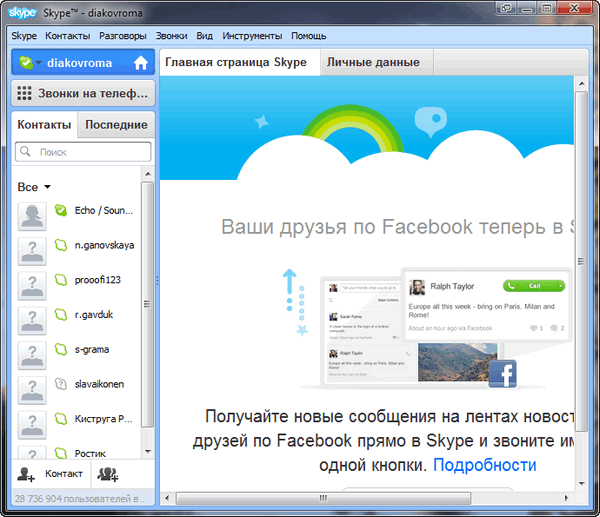This screenshot has height=517, width=600.
Task: Follow the Подробности link
Action: tap(484, 465)
